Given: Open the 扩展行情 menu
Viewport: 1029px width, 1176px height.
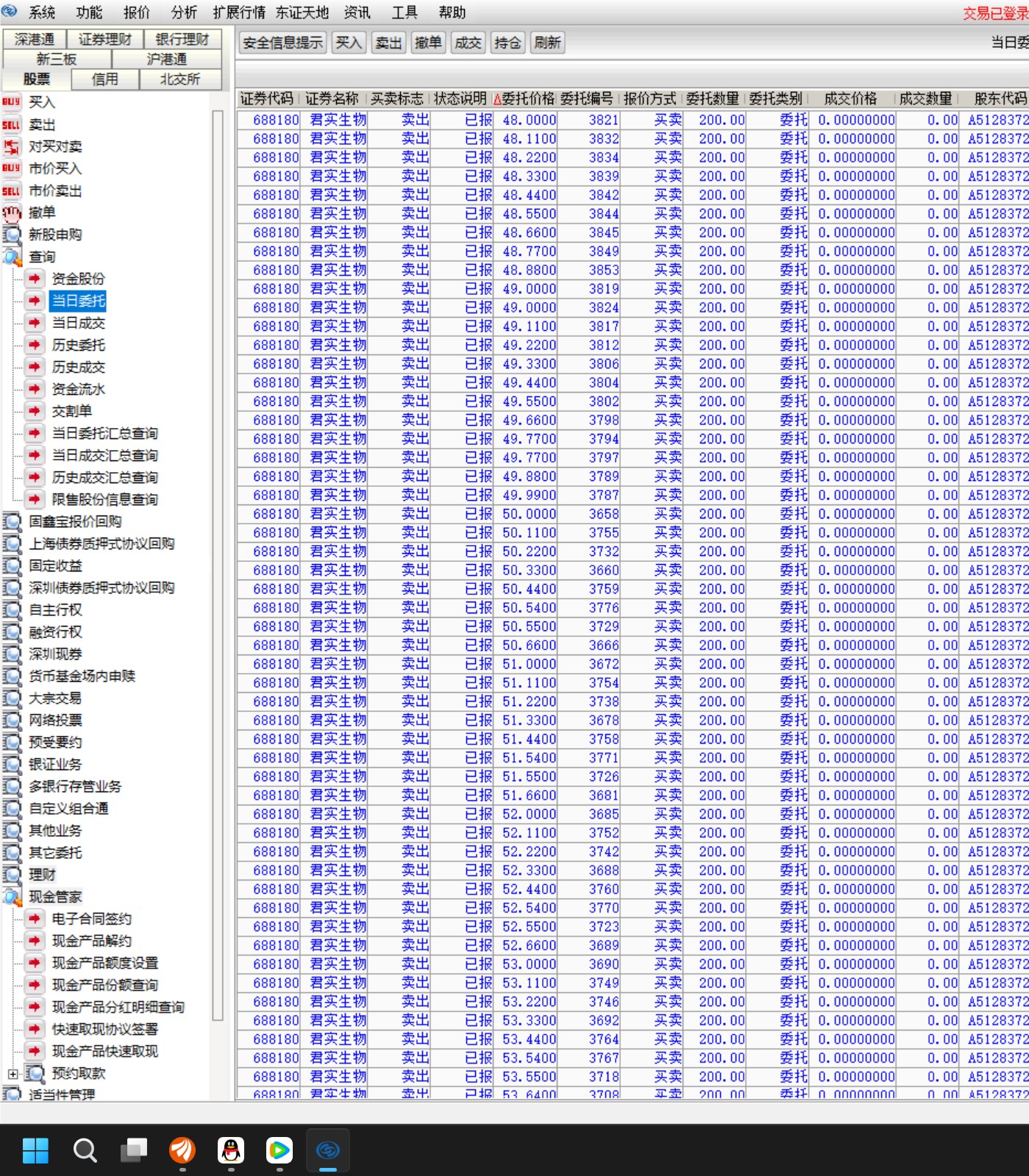Looking at the screenshot, I should (x=239, y=13).
